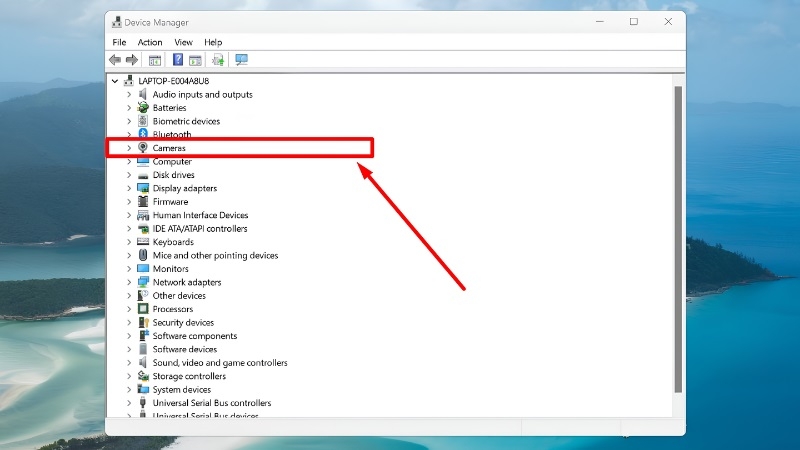The height and width of the screenshot is (450, 800).
Task: Click the Update driver toolbar icon
Action: click(x=218, y=60)
